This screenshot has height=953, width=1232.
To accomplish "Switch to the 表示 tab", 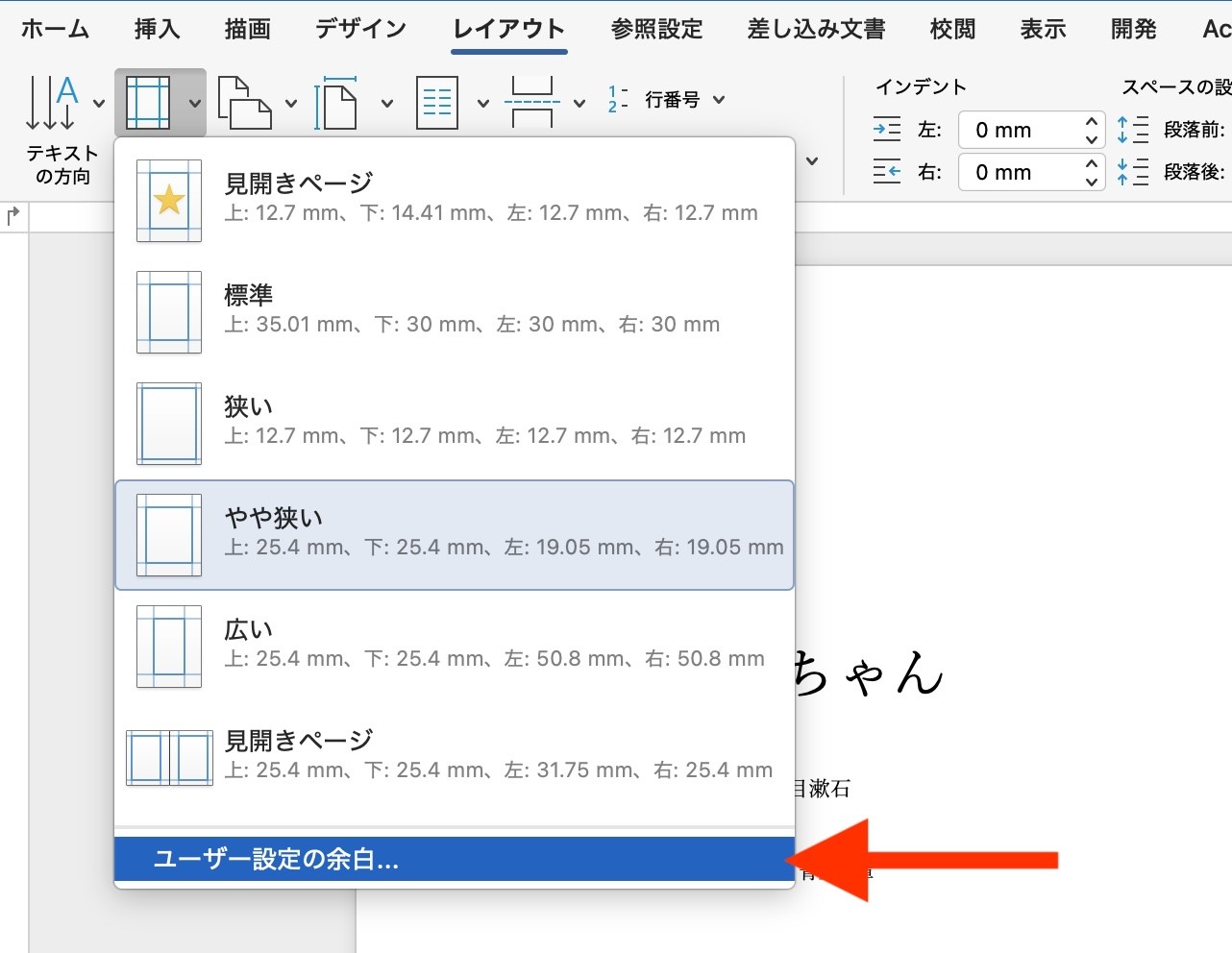I will (x=1044, y=29).
